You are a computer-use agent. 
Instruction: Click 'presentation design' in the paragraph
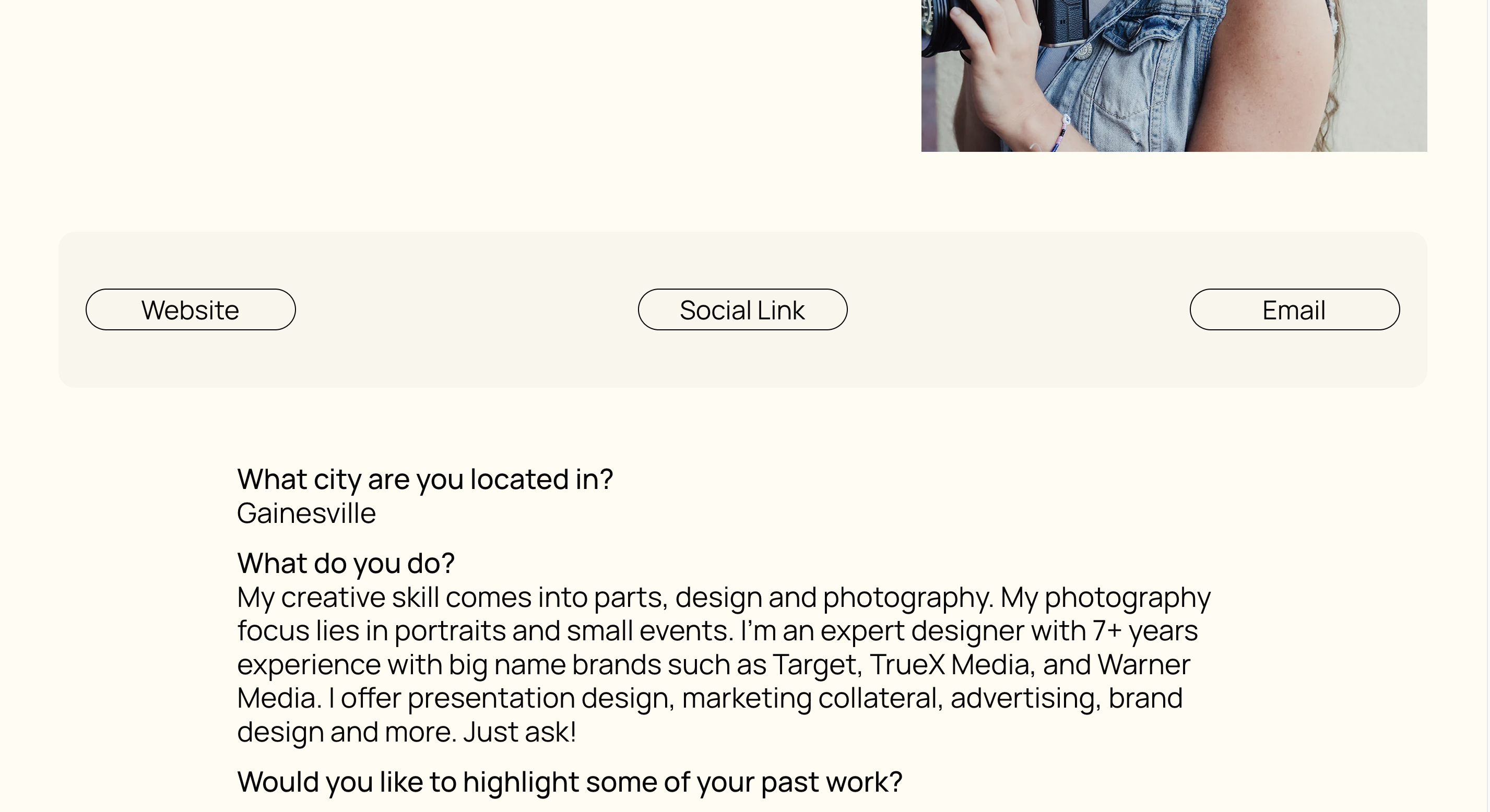(541, 699)
